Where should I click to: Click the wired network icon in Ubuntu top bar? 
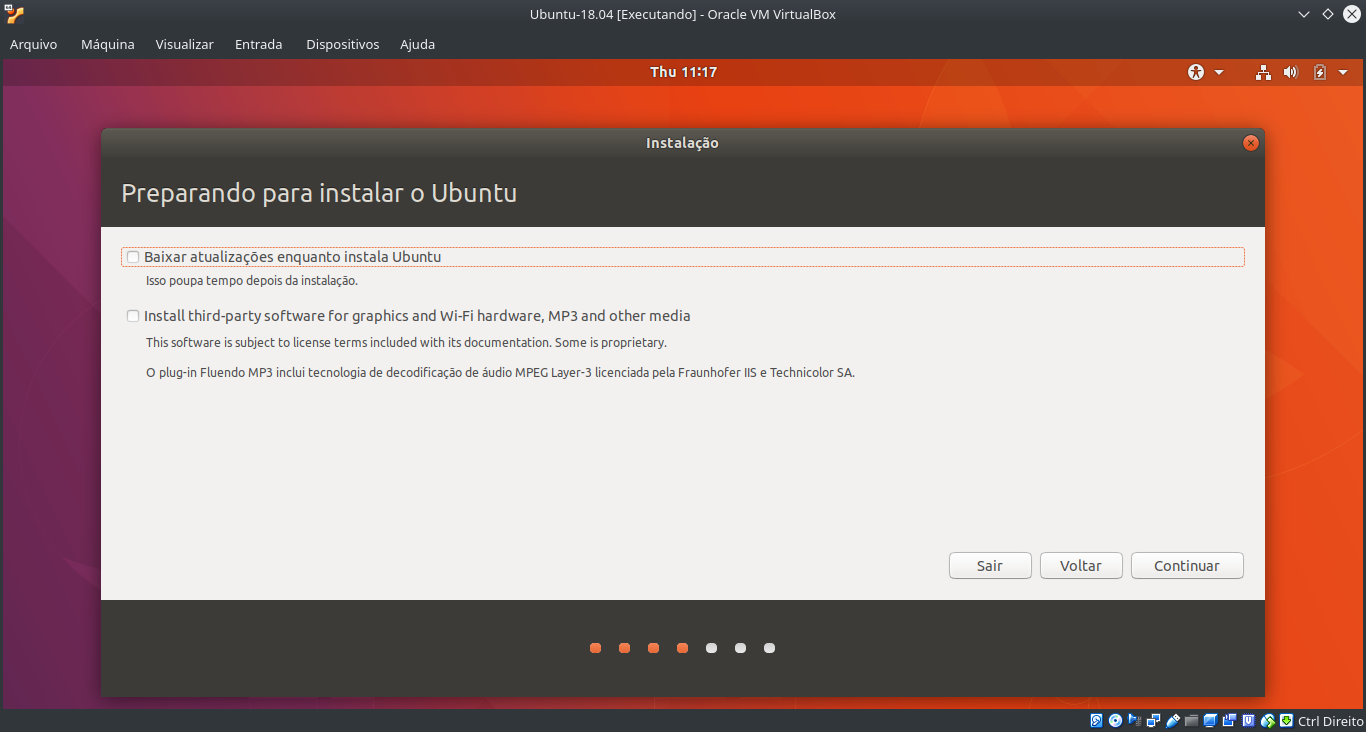click(x=1264, y=72)
